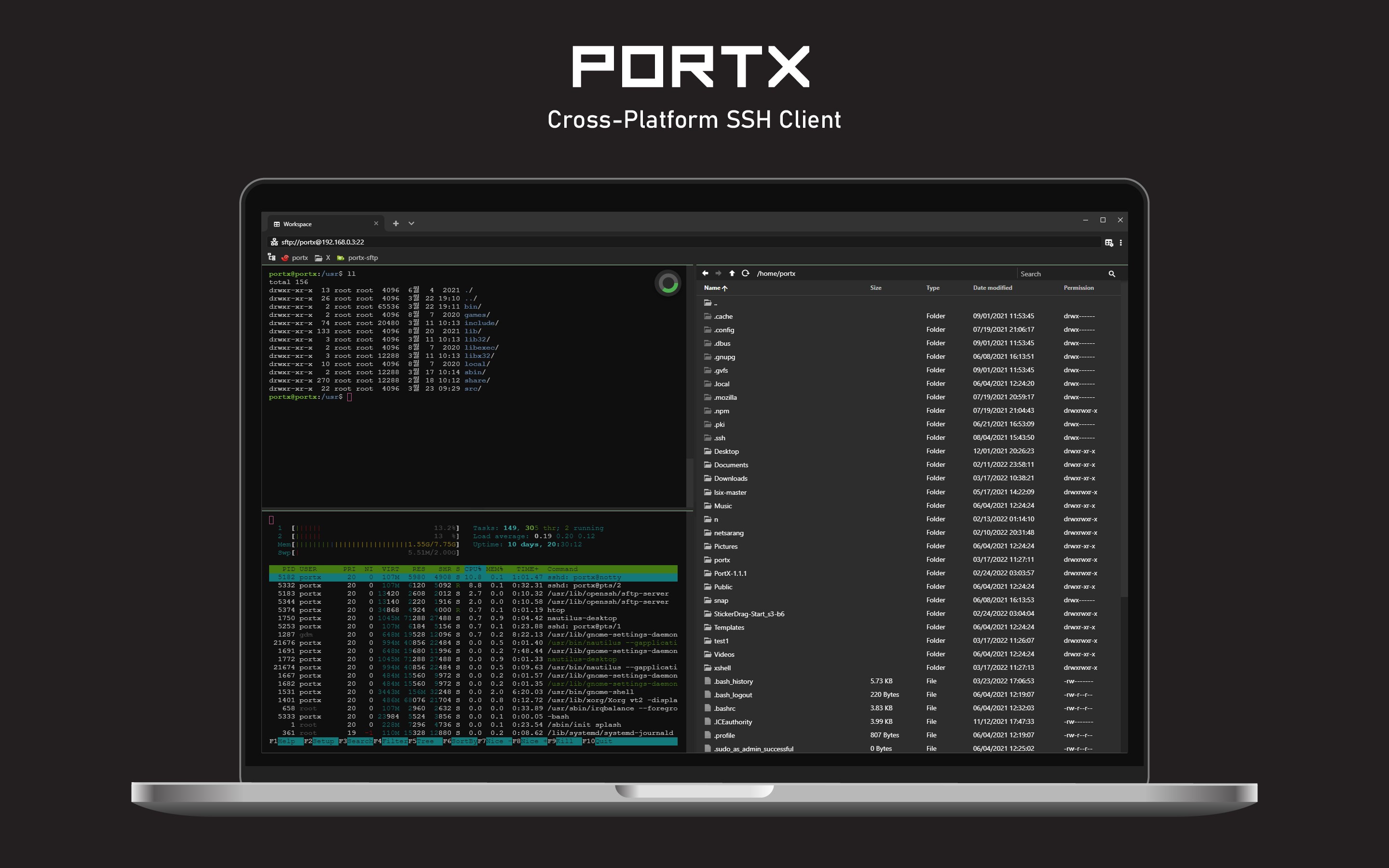The height and width of the screenshot is (868, 1389).
Task: Refresh the SFTP directory listing
Action: pyautogui.click(x=745, y=273)
